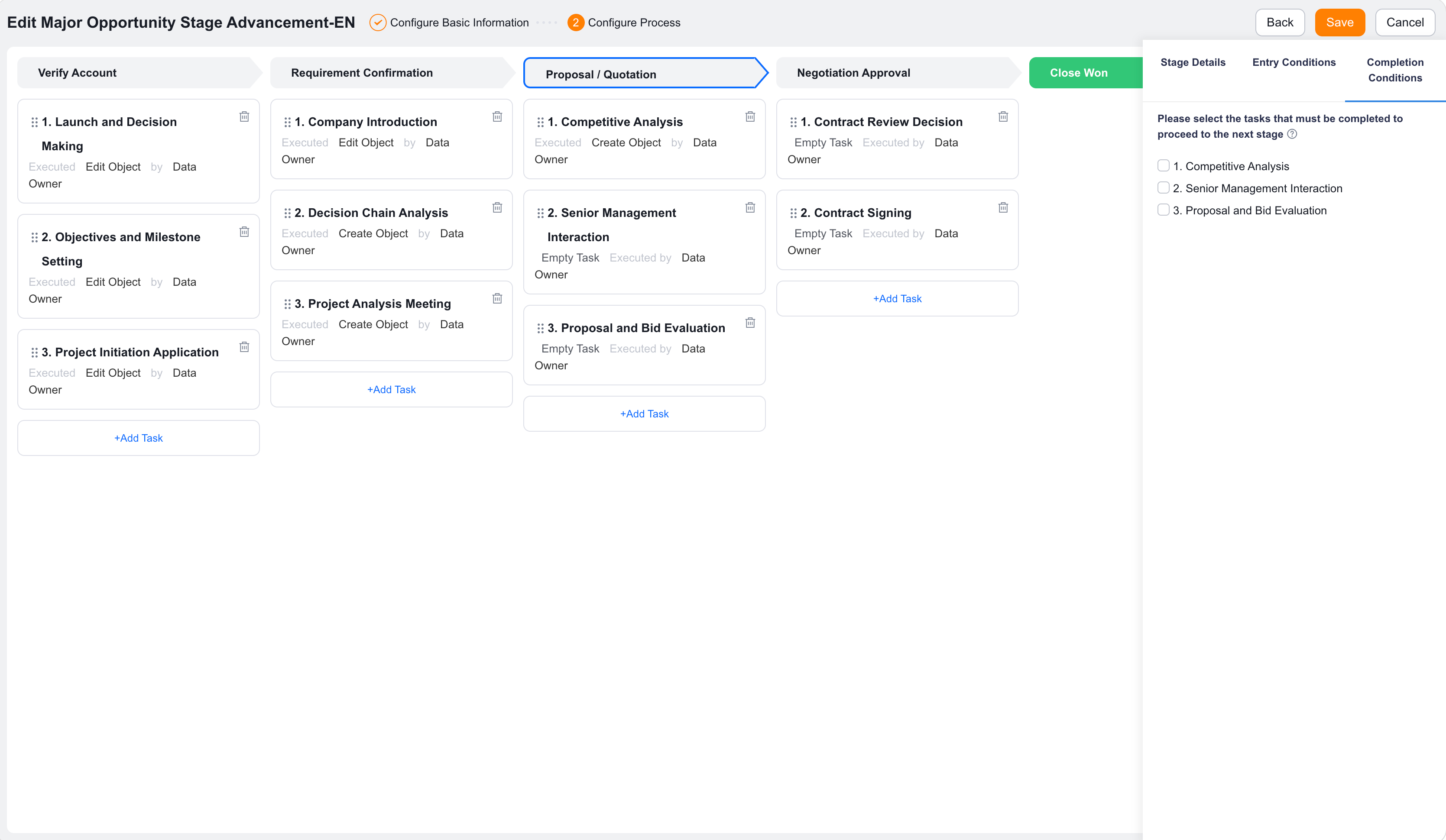Select the Completion Conditions tab
Viewport: 1446px width, 840px height.
(1395, 70)
